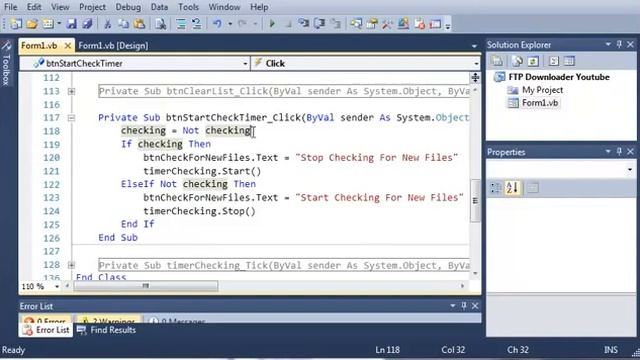The width and height of the screenshot is (640, 360).
Task: Click the Copy icon in the toolbar
Action: (123, 24)
